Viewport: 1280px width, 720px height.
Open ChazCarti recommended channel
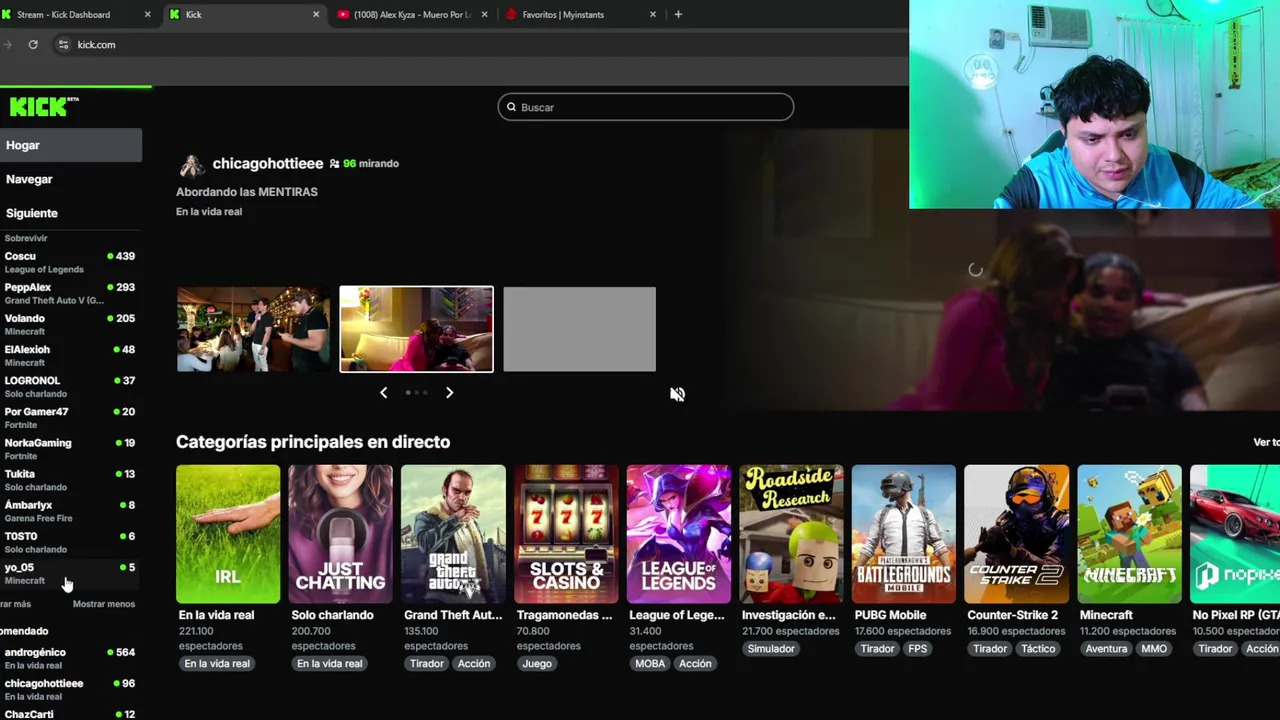[x=70, y=714]
